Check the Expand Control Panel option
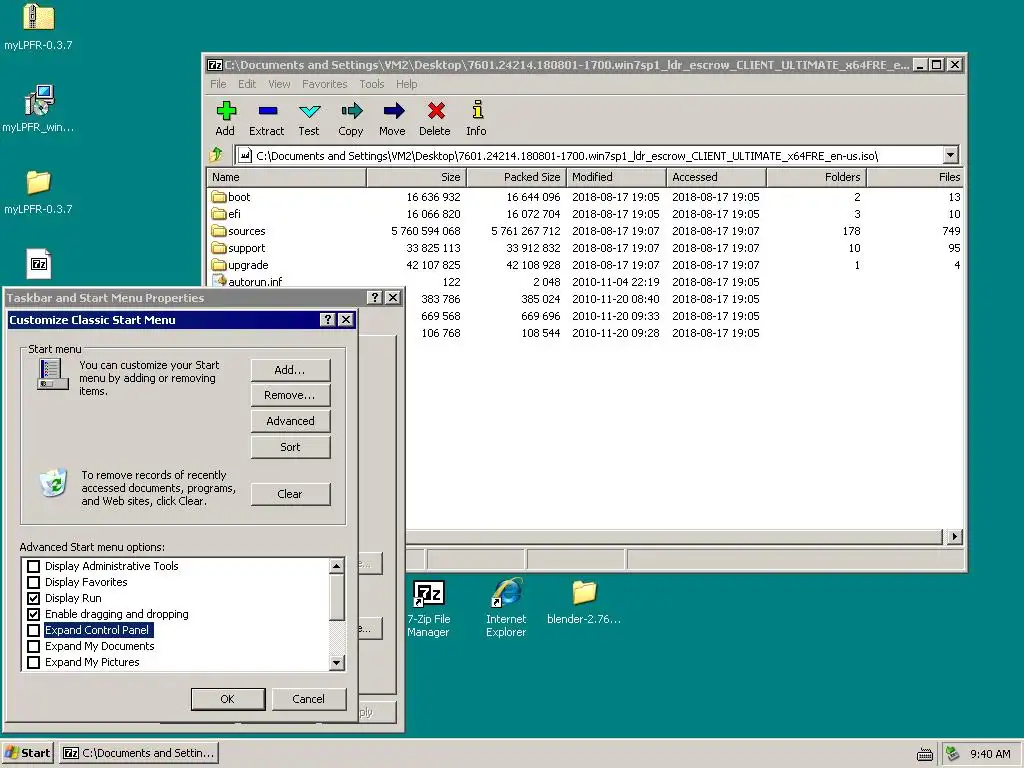 point(33,630)
